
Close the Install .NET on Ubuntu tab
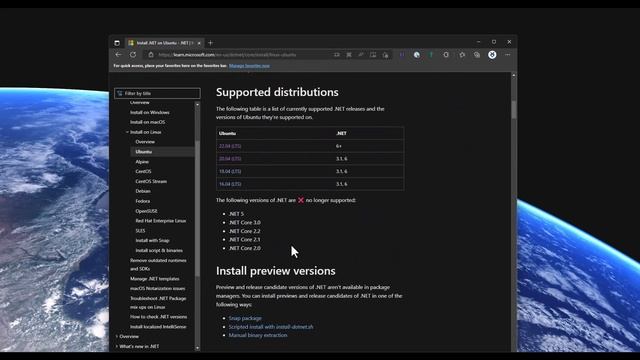pos(199,43)
